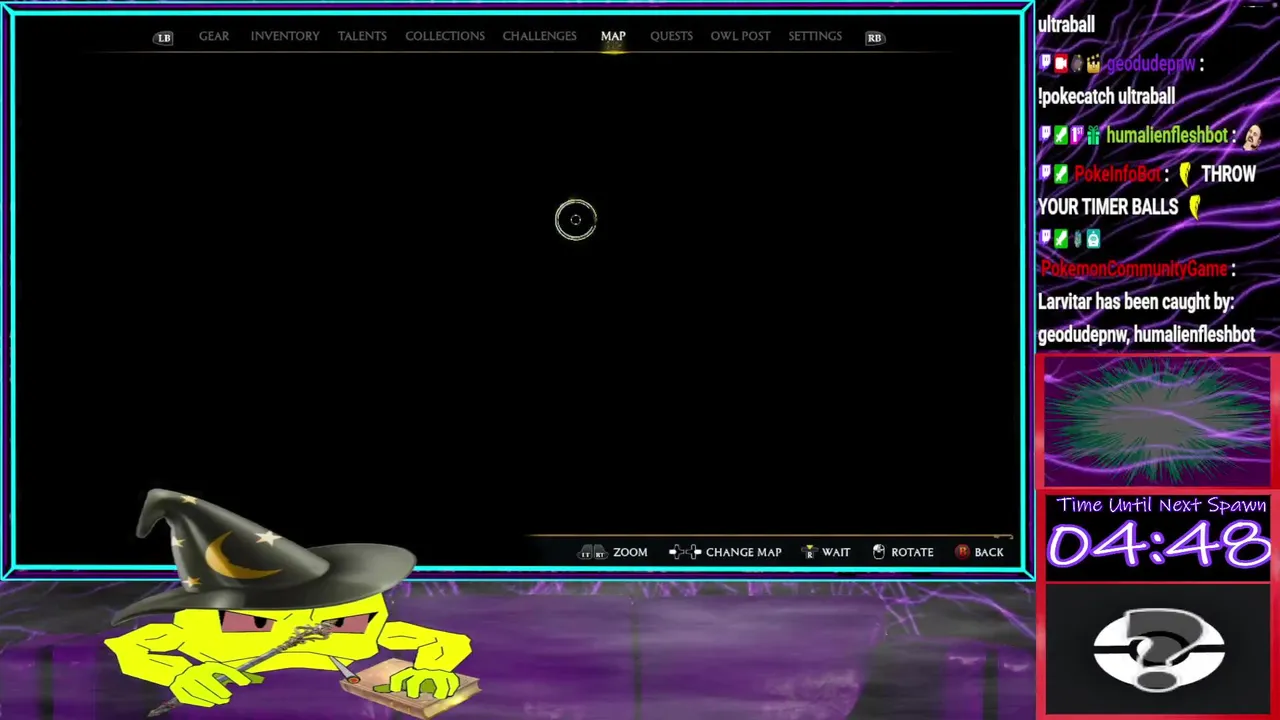The image size is (1280, 720).
Task: Click the 'THROW YOUR TIMER BALLS' message
Action: [1147, 190]
